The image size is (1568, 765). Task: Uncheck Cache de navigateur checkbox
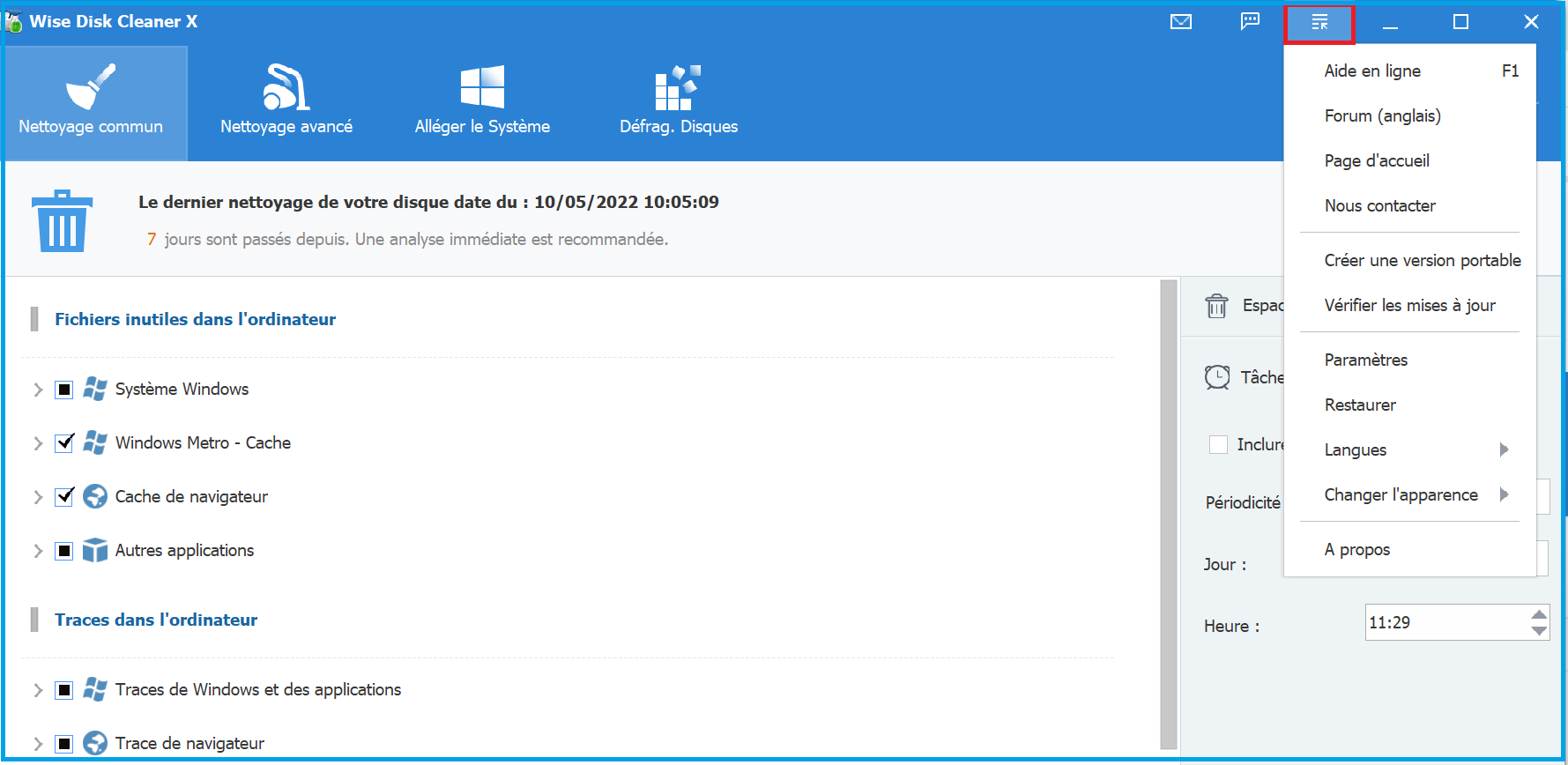pyautogui.click(x=64, y=497)
